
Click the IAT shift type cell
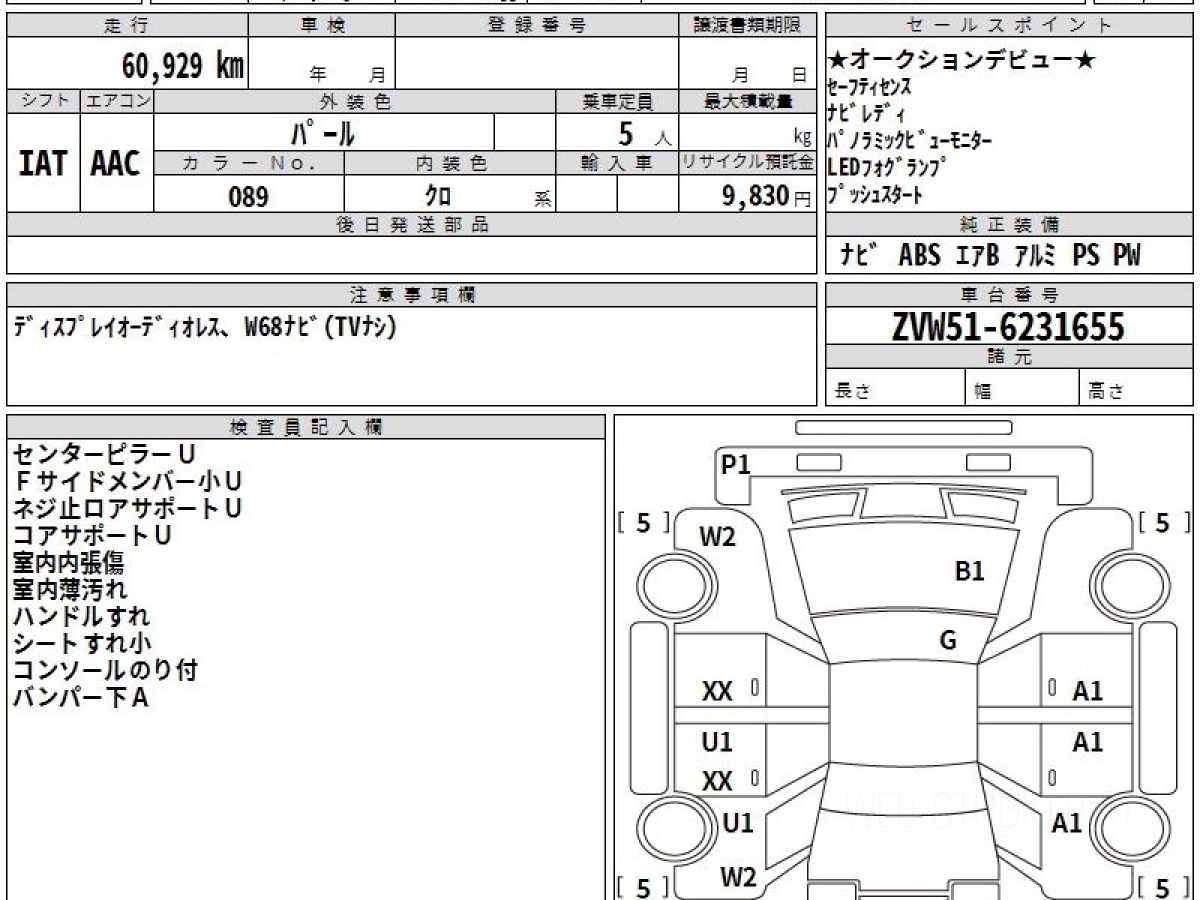pos(43,163)
